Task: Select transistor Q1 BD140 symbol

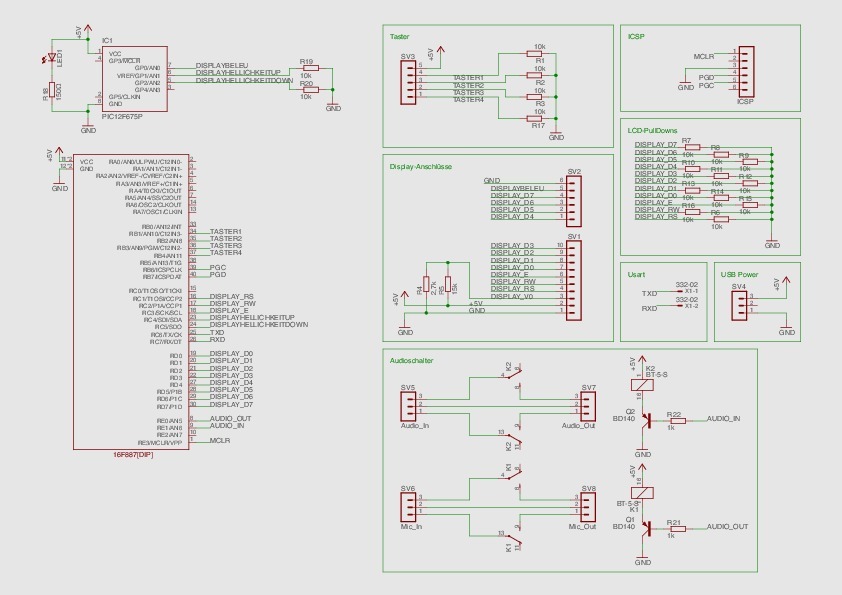Action: pyautogui.click(x=646, y=528)
